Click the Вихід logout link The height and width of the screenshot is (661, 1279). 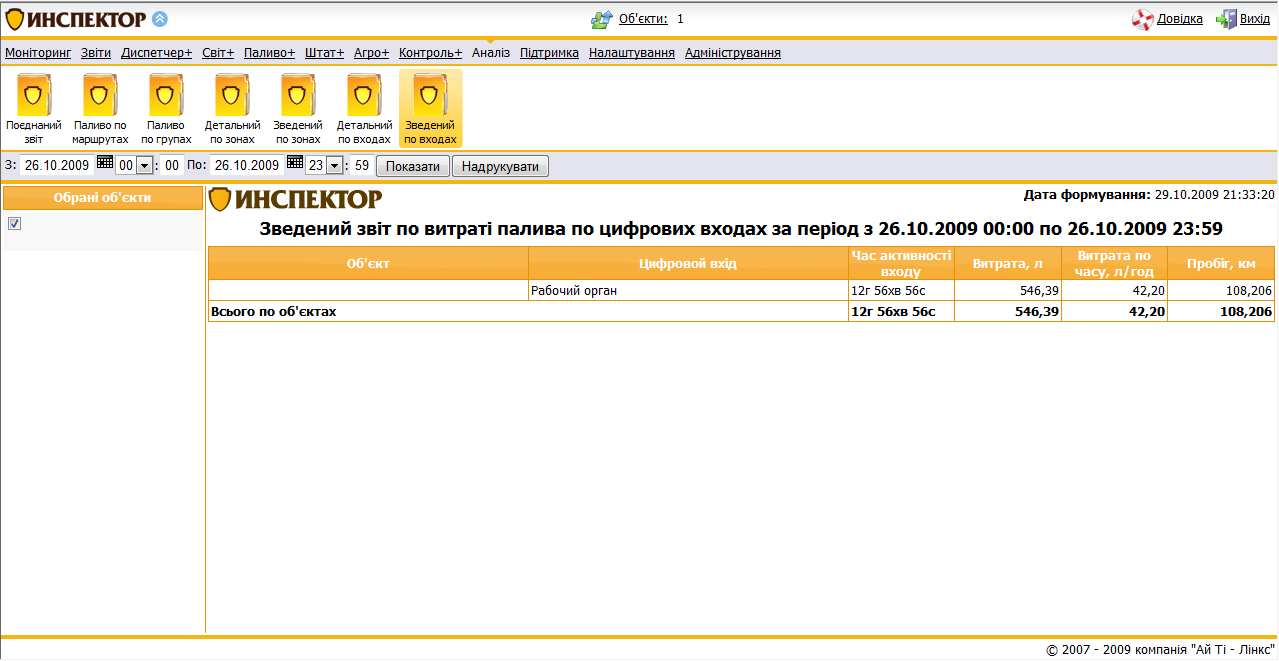point(1255,19)
